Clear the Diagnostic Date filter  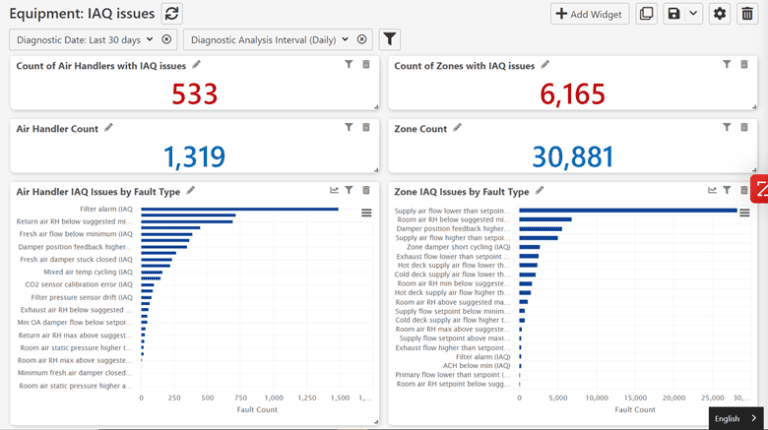click(167, 39)
